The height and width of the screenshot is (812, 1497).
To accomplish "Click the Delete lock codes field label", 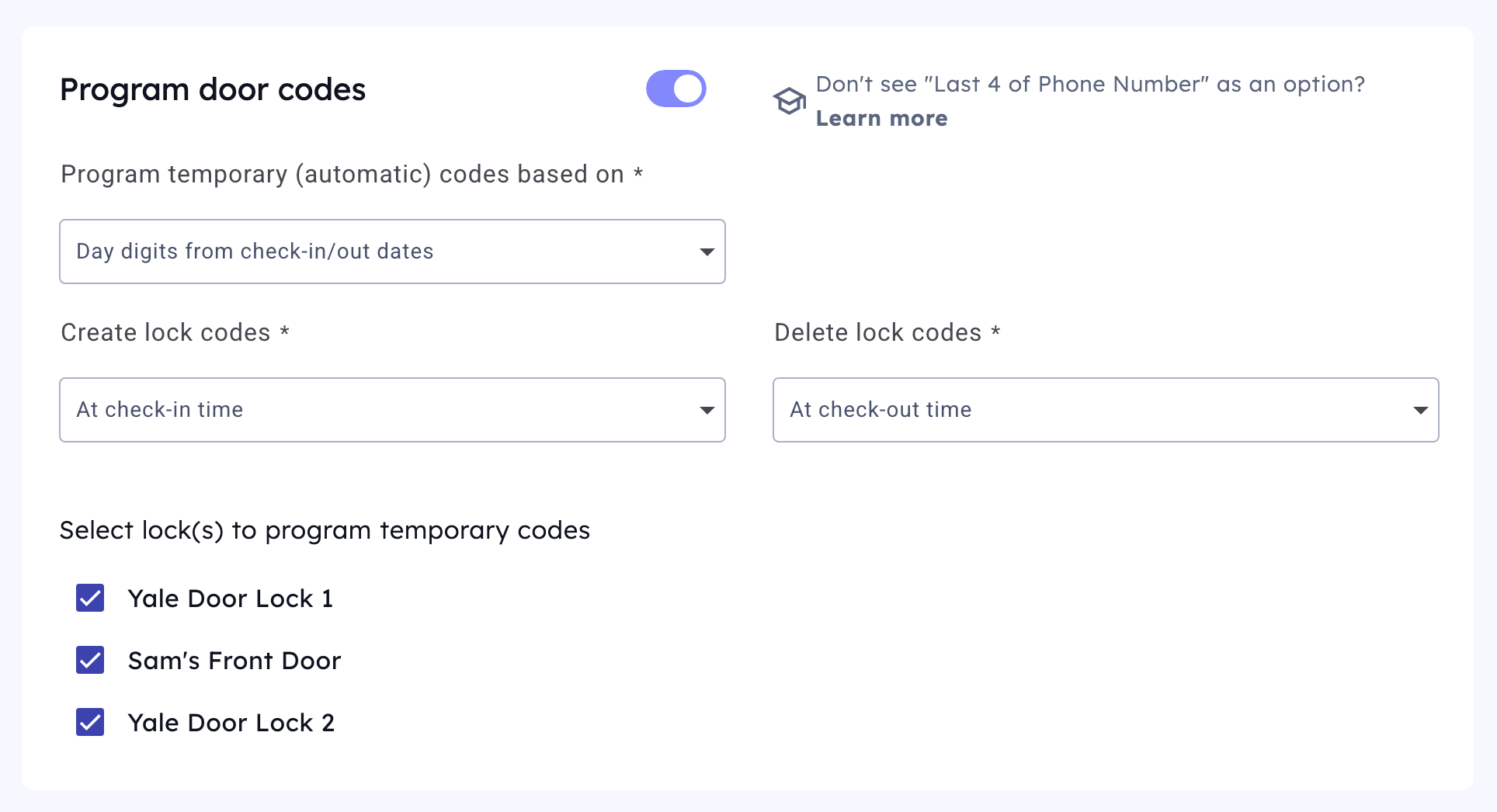I will tap(878, 332).
